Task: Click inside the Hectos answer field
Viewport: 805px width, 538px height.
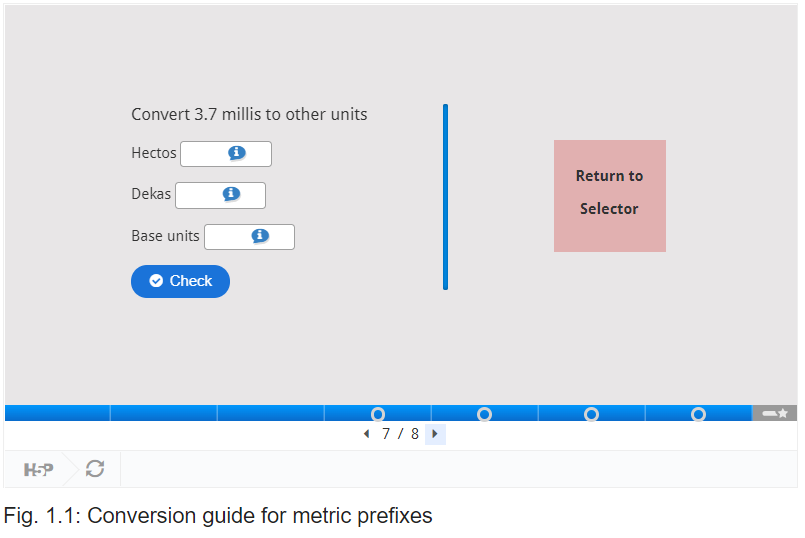Action: pyautogui.click(x=226, y=154)
